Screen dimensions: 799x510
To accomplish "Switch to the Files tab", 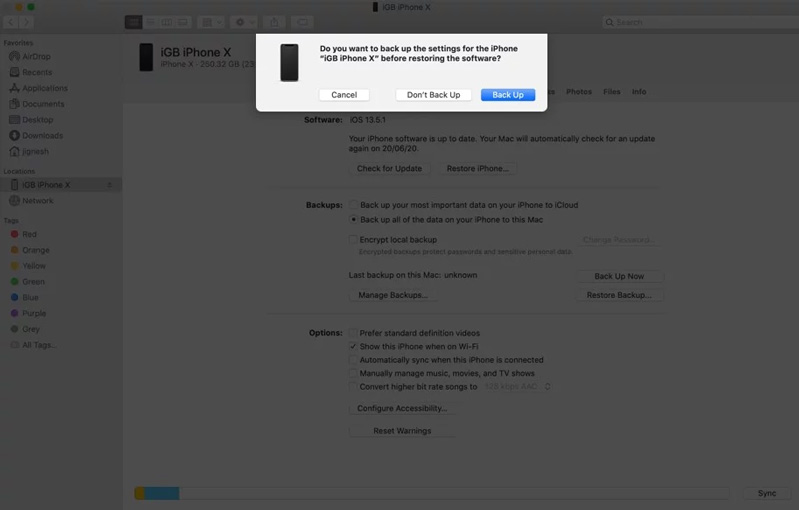I will click(611, 92).
